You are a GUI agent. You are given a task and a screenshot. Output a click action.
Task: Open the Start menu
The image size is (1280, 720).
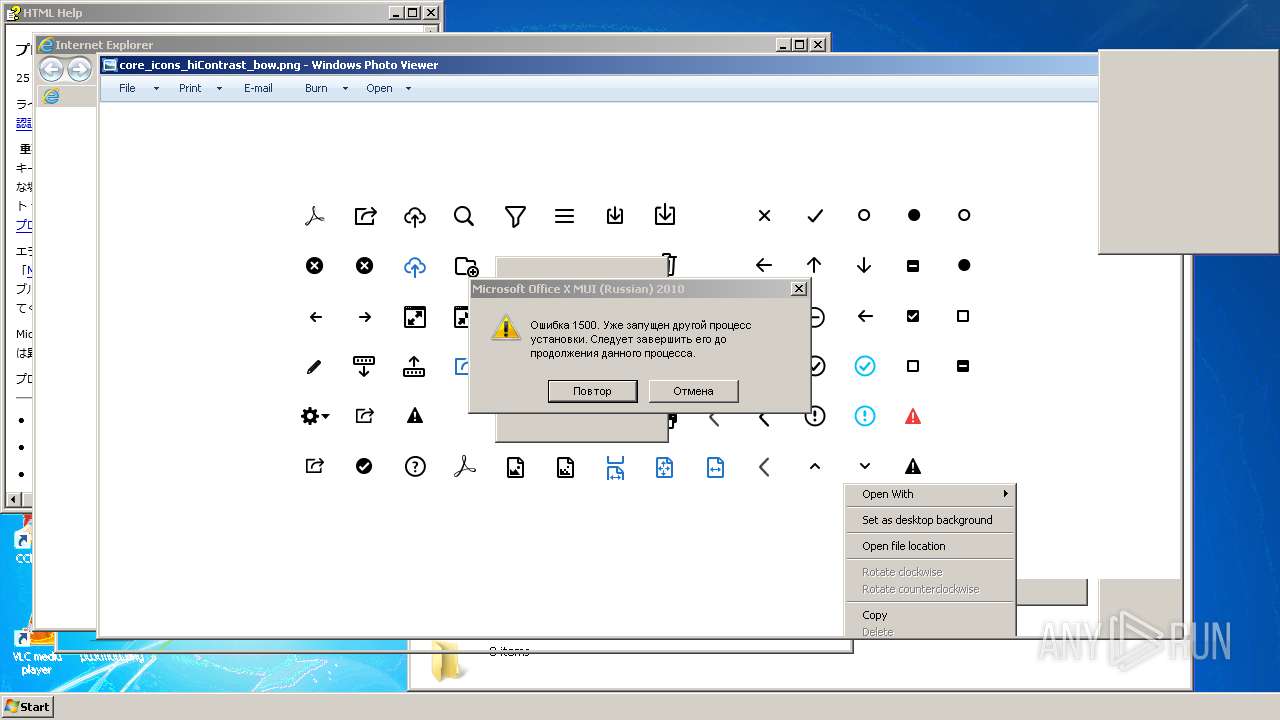pos(27,706)
